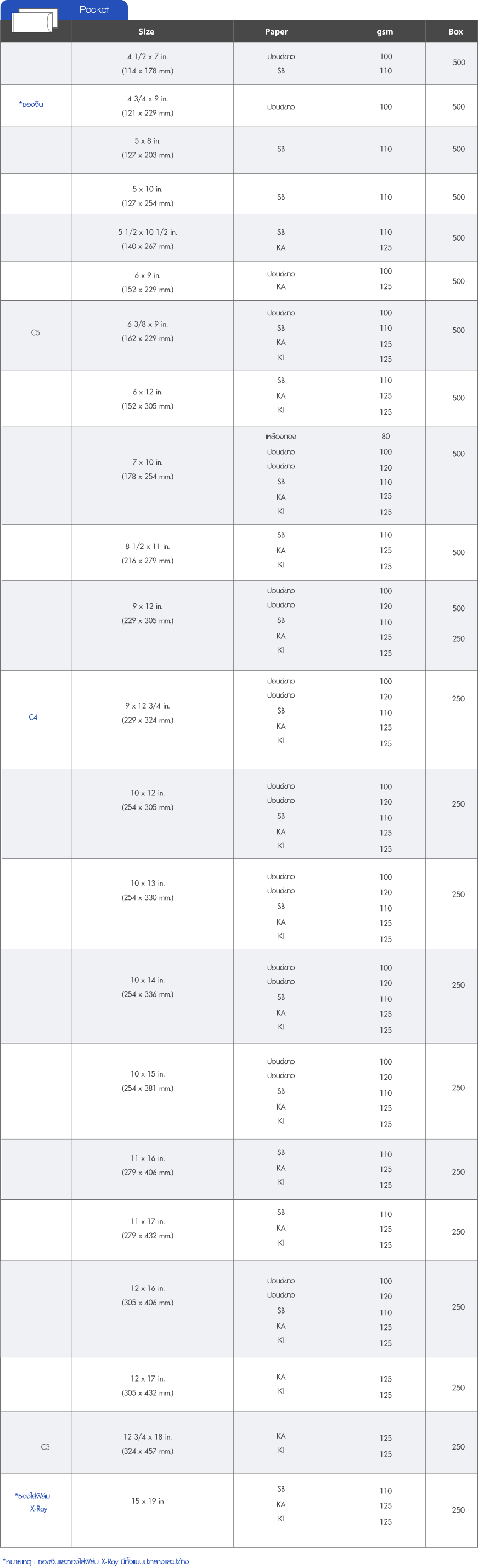Click the 250 box value in the 9 x 12 in. row
This screenshot has height=1568, width=478.
(x=458, y=638)
